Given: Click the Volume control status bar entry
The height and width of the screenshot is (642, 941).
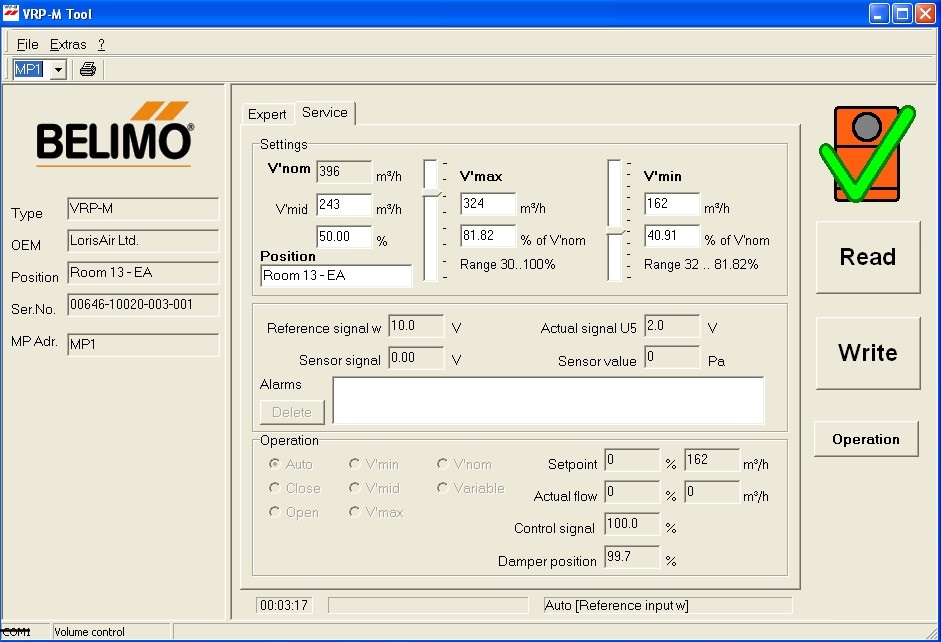Looking at the screenshot, I should click(112, 632).
